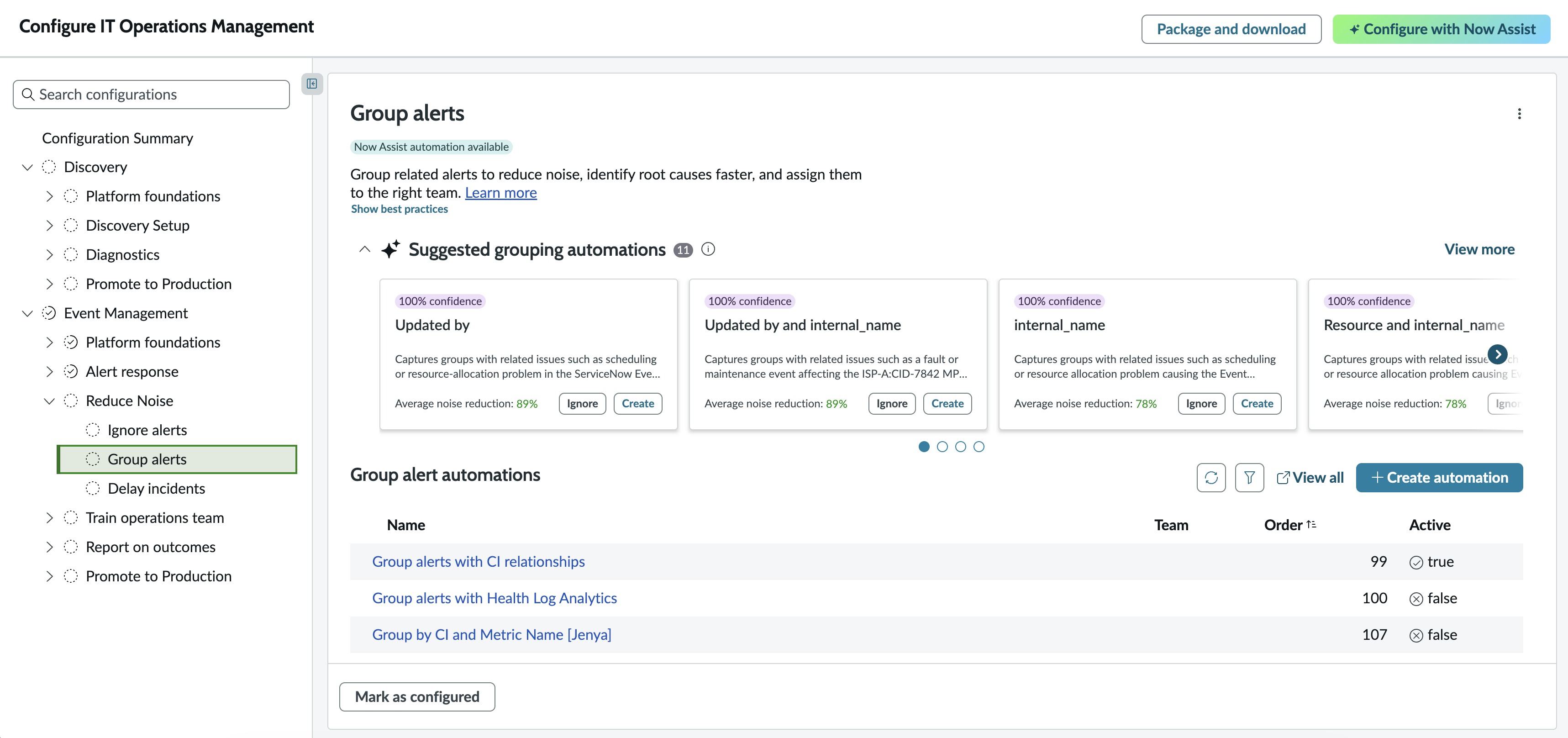Create the Updated by and internal_name automation
This screenshot has height=738, width=1568.
pyautogui.click(x=947, y=403)
